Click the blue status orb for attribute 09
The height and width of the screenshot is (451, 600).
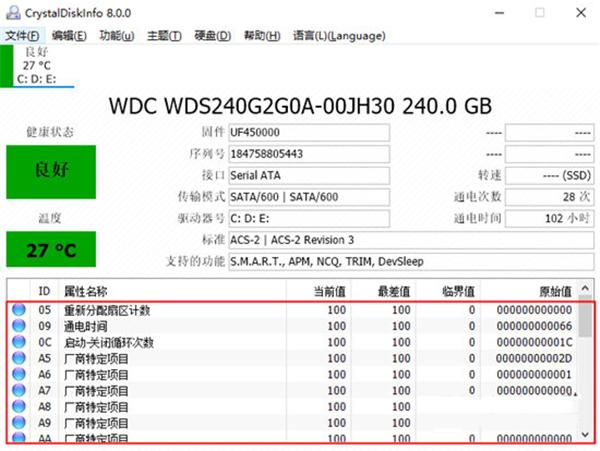[x=19, y=326]
